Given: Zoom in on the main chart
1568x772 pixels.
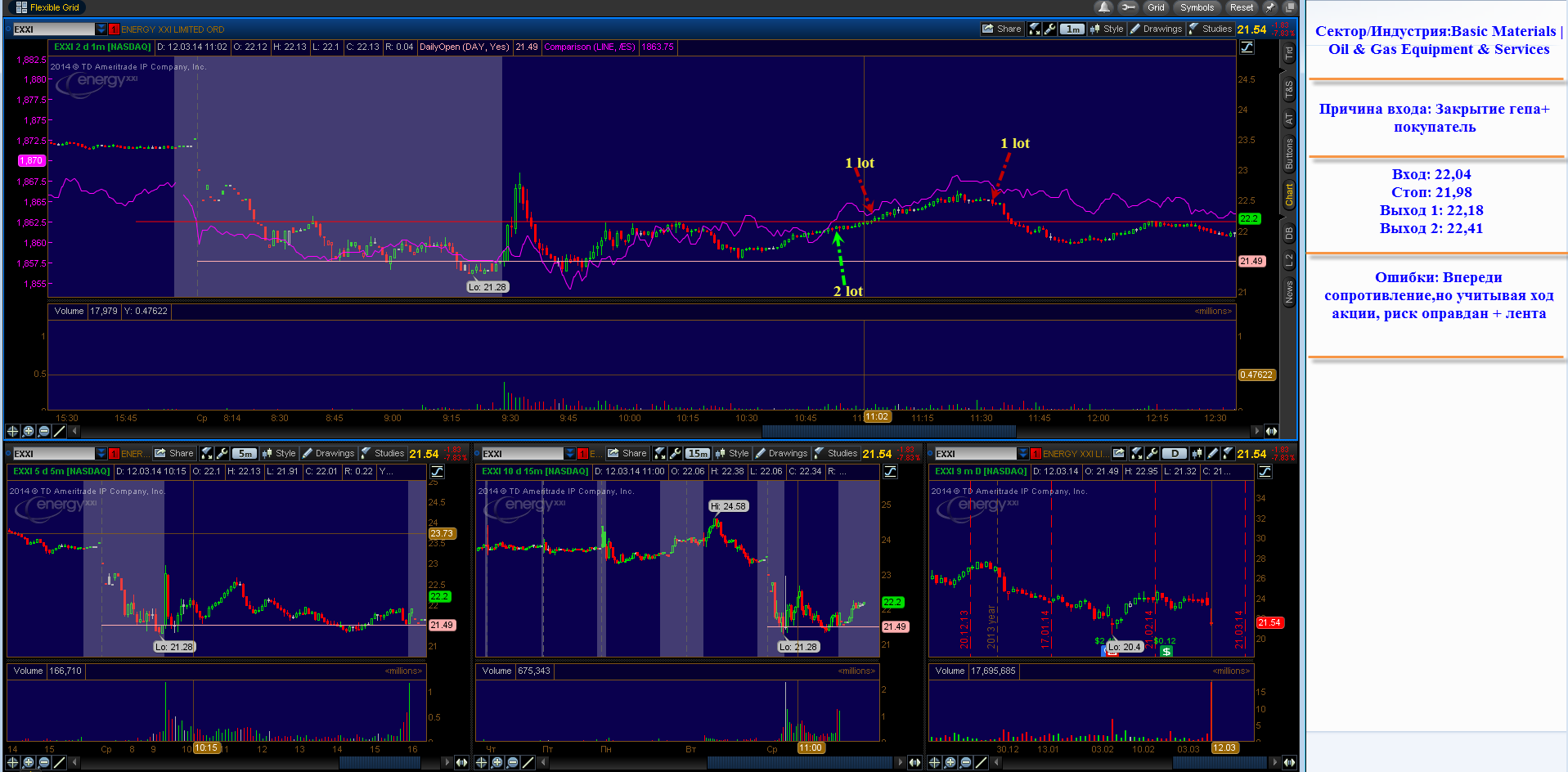Looking at the screenshot, I should [x=29, y=431].
